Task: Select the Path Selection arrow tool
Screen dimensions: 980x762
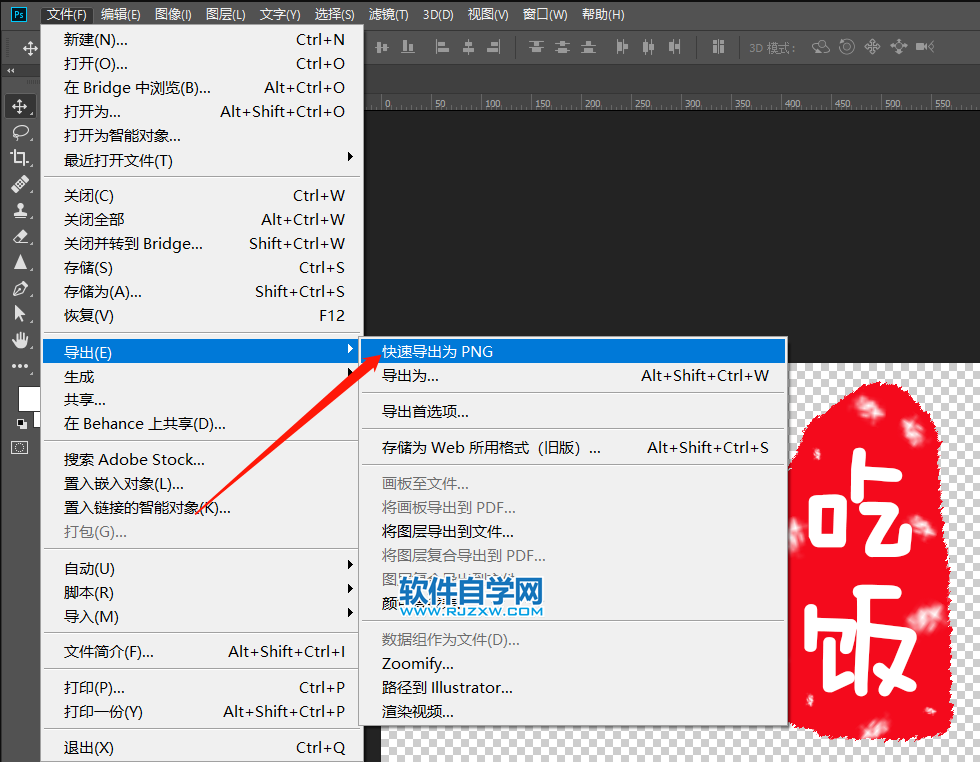Action: click(x=20, y=314)
